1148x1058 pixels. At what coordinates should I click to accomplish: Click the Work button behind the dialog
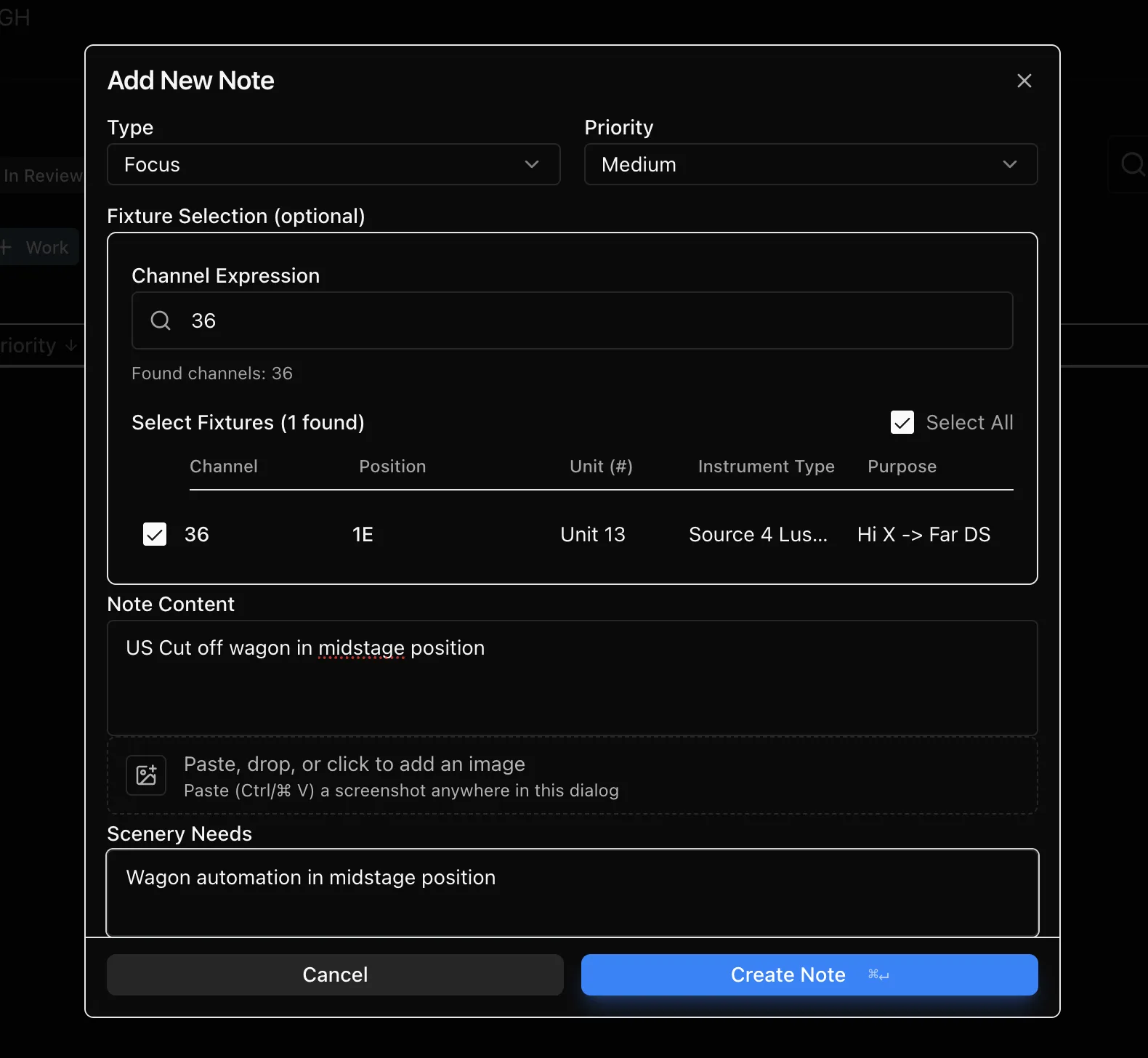click(x=38, y=248)
